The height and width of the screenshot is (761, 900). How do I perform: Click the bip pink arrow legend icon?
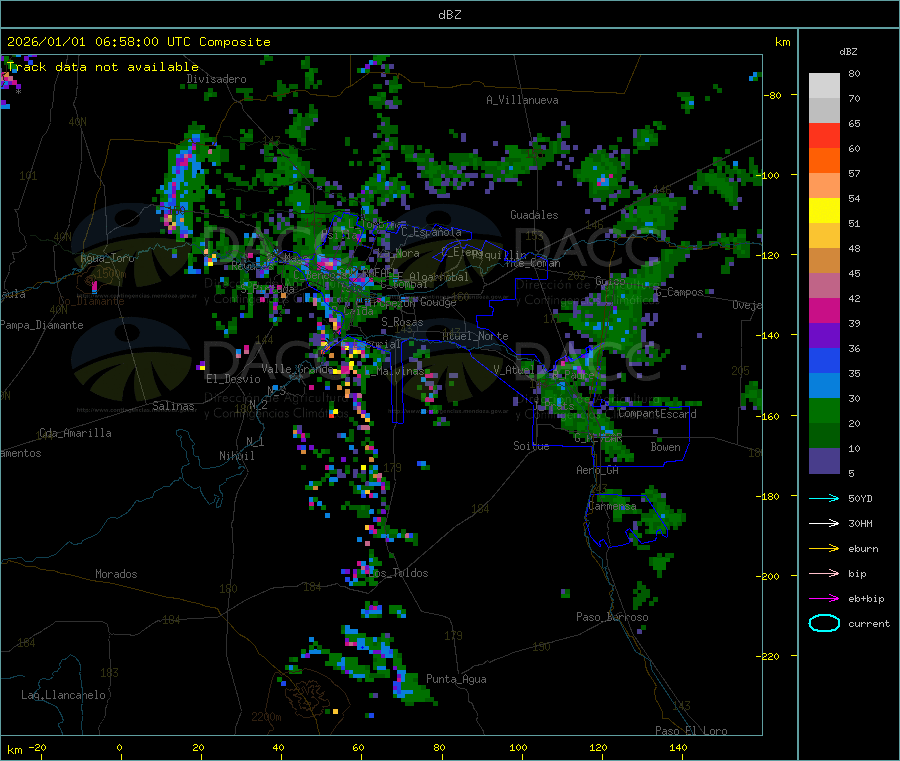[824, 573]
